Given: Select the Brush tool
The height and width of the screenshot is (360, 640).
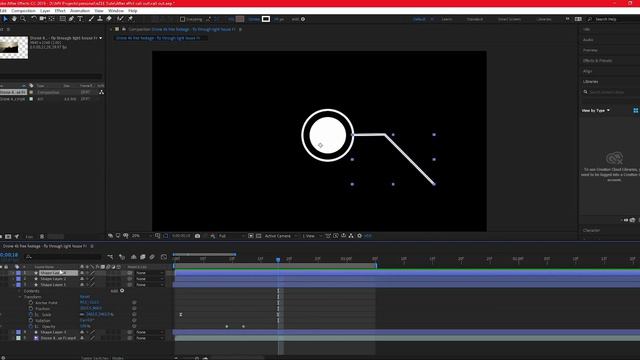Looking at the screenshot, I should pos(91,19).
